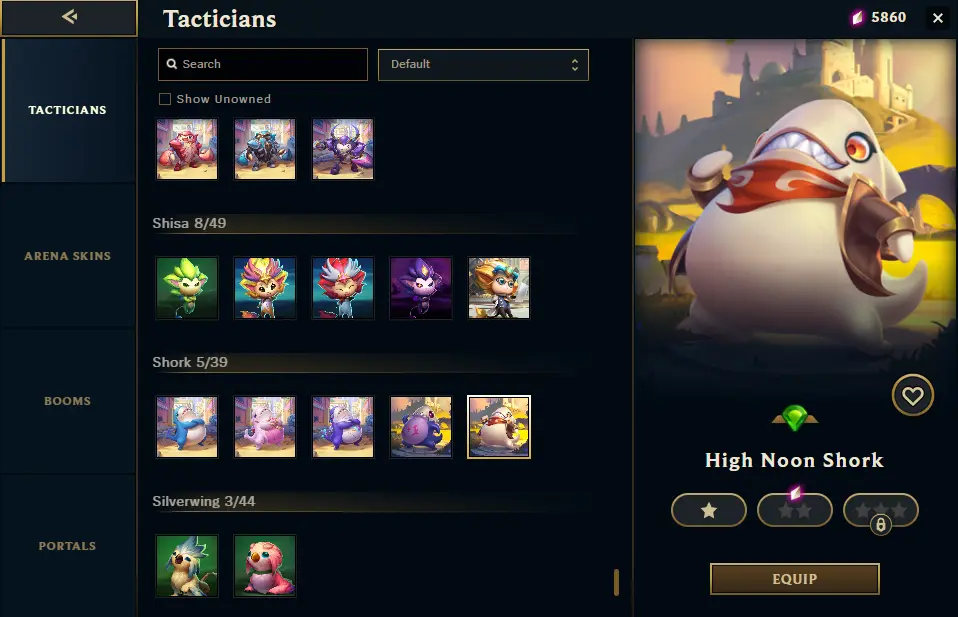Close the Tacticians window
The image size is (958, 617).
click(938, 18)
